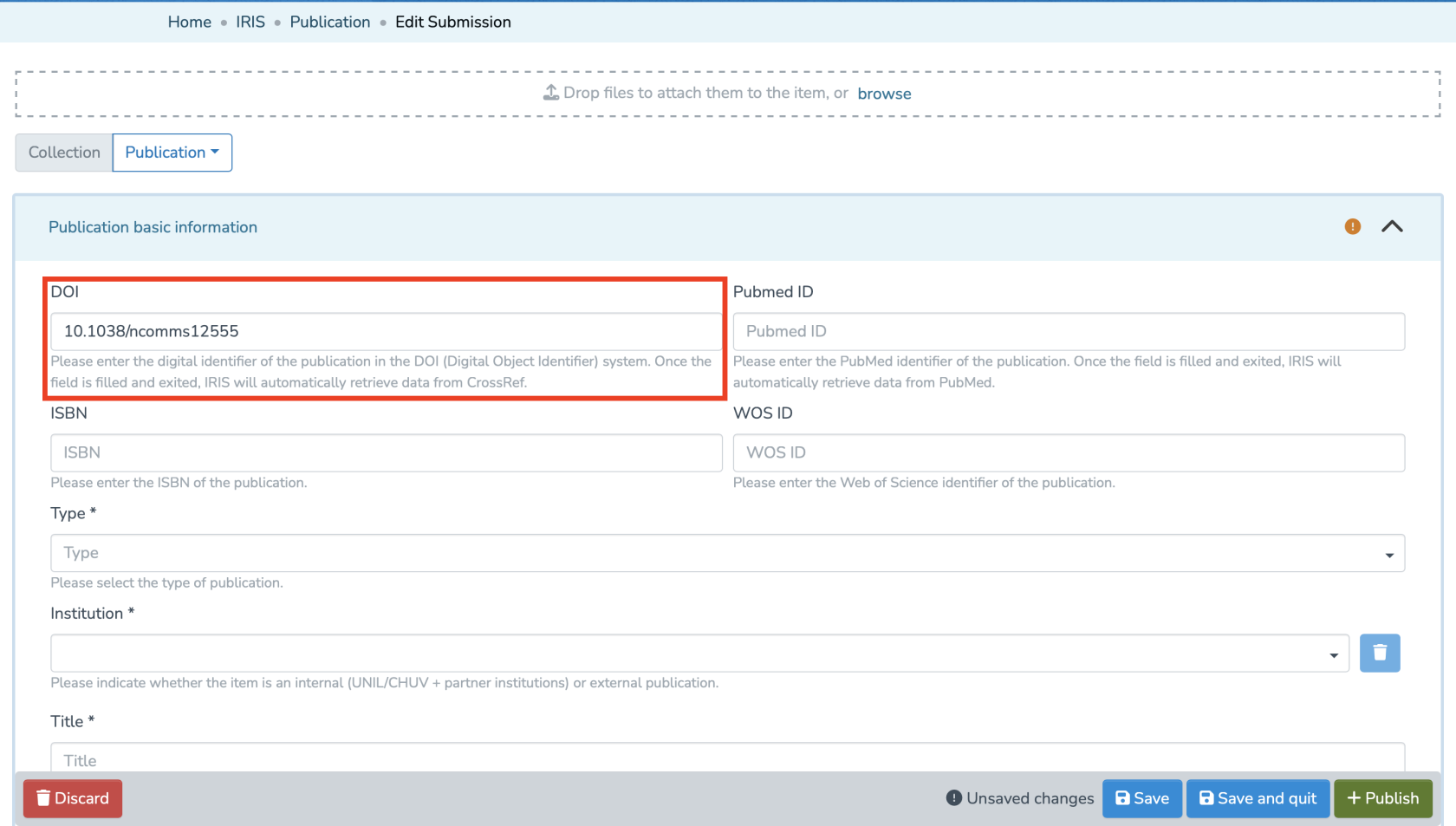Click the trash icon beside Institution field
Screen dimensions: 1456x826
click(x=1380, y=654)
